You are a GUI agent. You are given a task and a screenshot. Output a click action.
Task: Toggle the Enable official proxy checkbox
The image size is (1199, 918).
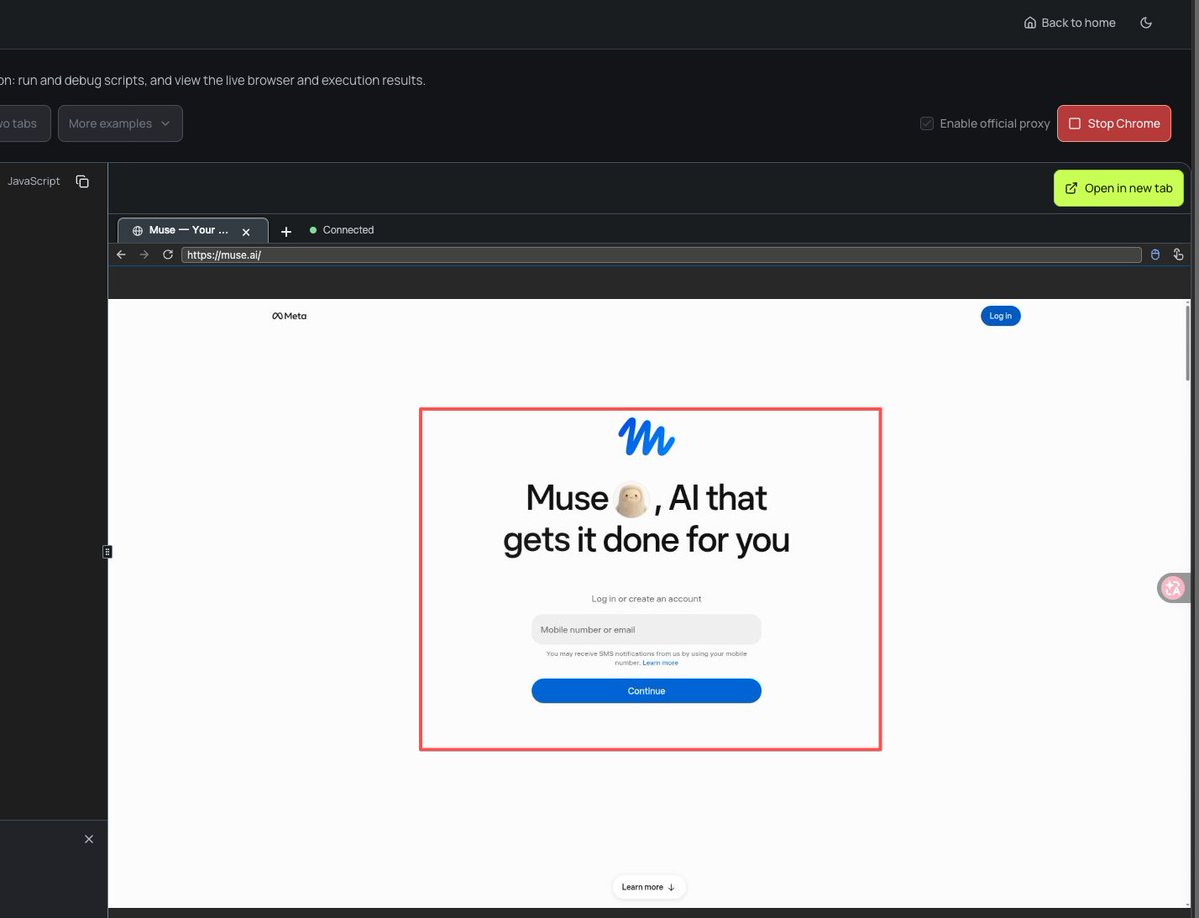927,124
